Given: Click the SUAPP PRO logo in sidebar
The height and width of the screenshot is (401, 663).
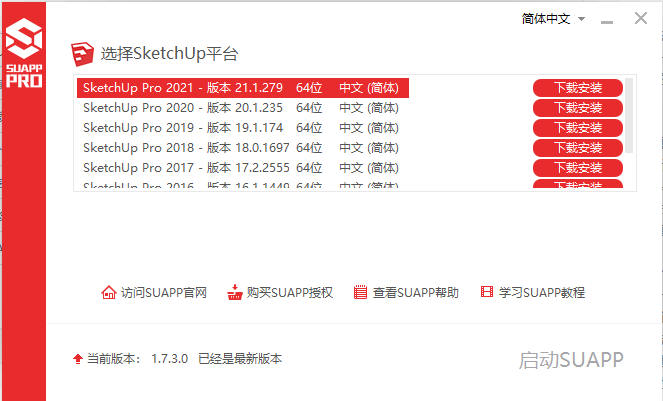Looking at the screenshot, I should tap(24, 54).
